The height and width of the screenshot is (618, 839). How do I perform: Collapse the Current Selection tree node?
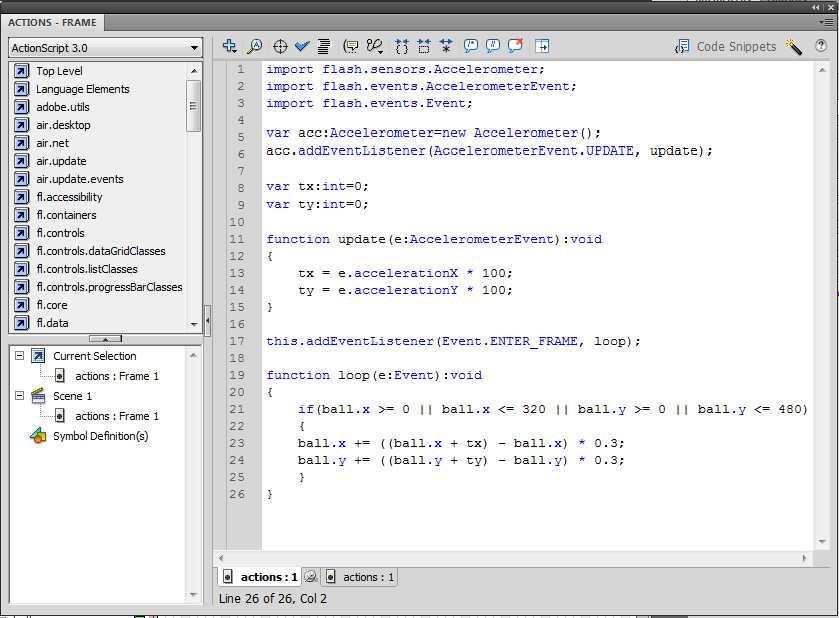point(20,355)
